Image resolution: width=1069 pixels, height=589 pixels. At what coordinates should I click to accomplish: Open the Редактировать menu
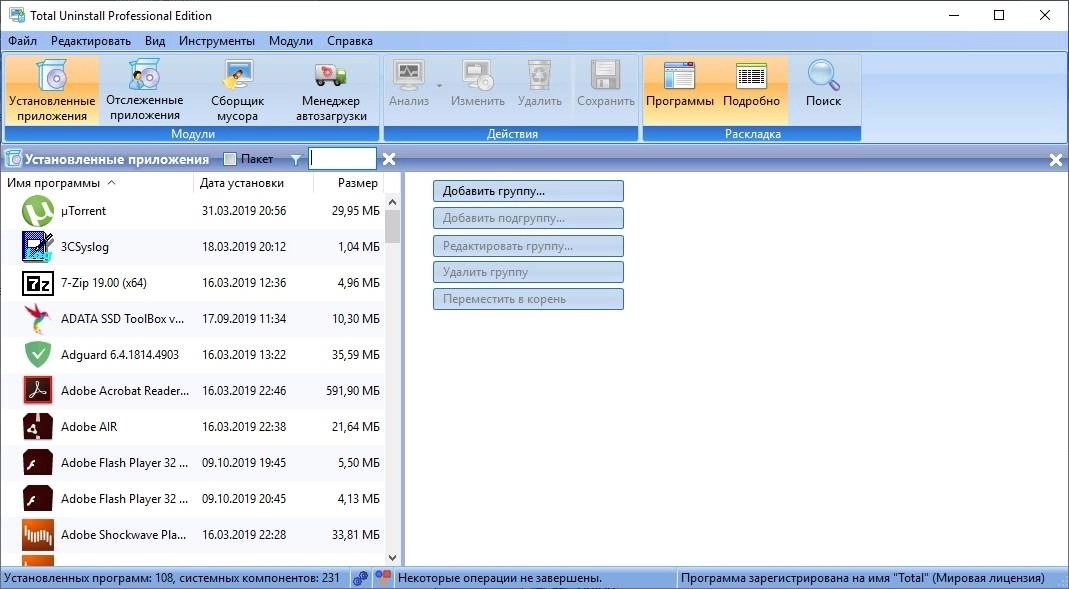[91, 41]
